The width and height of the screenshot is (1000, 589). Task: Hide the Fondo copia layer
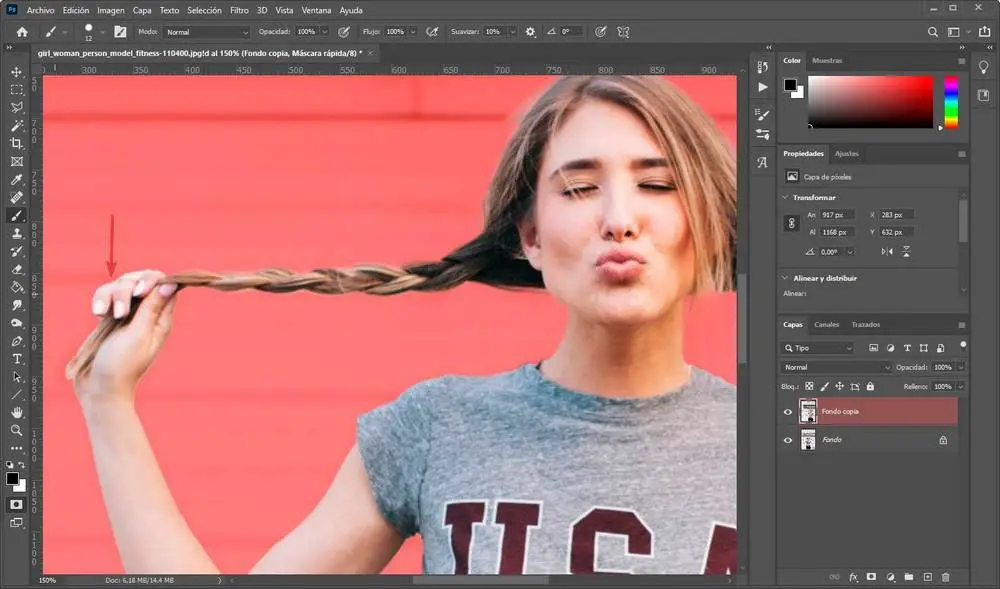point(788,411)
